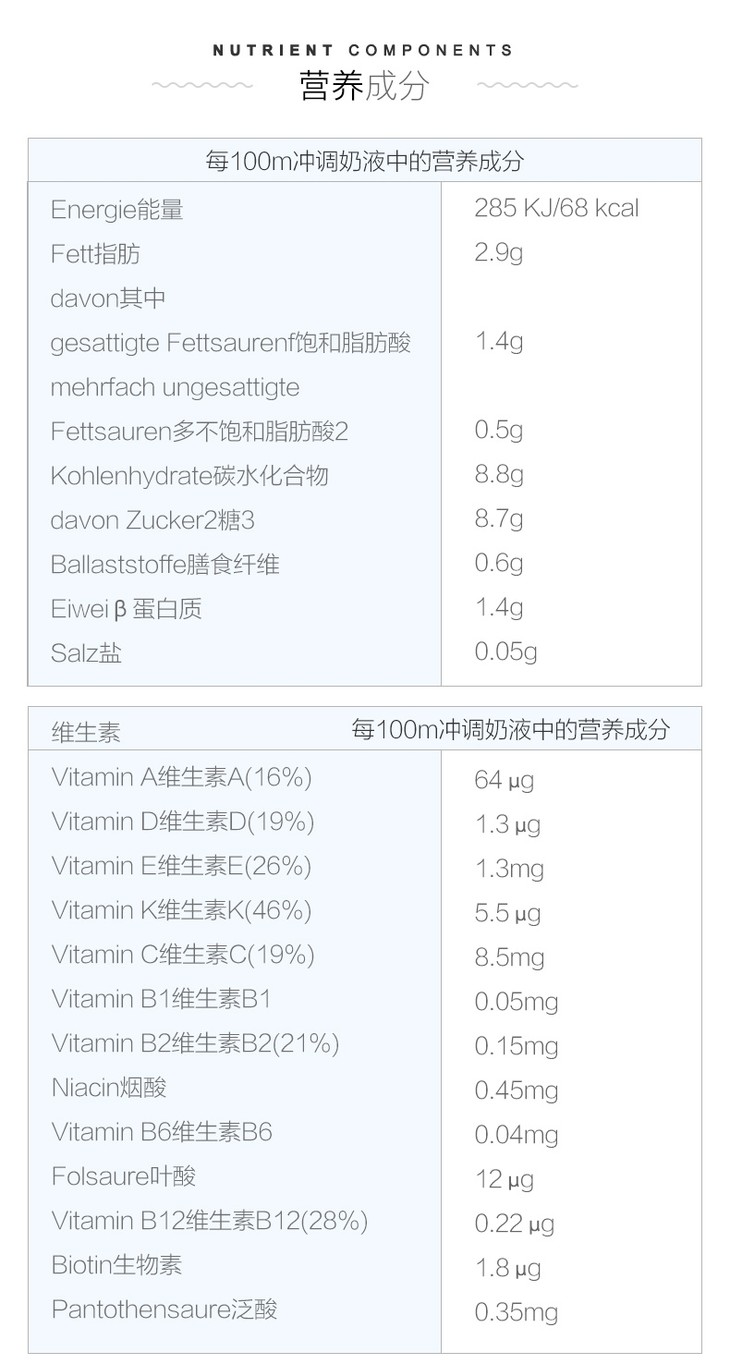Click the 285 KJ/68 kcal energy value
Screen dimensions: 730x1364
coord(556,209)
